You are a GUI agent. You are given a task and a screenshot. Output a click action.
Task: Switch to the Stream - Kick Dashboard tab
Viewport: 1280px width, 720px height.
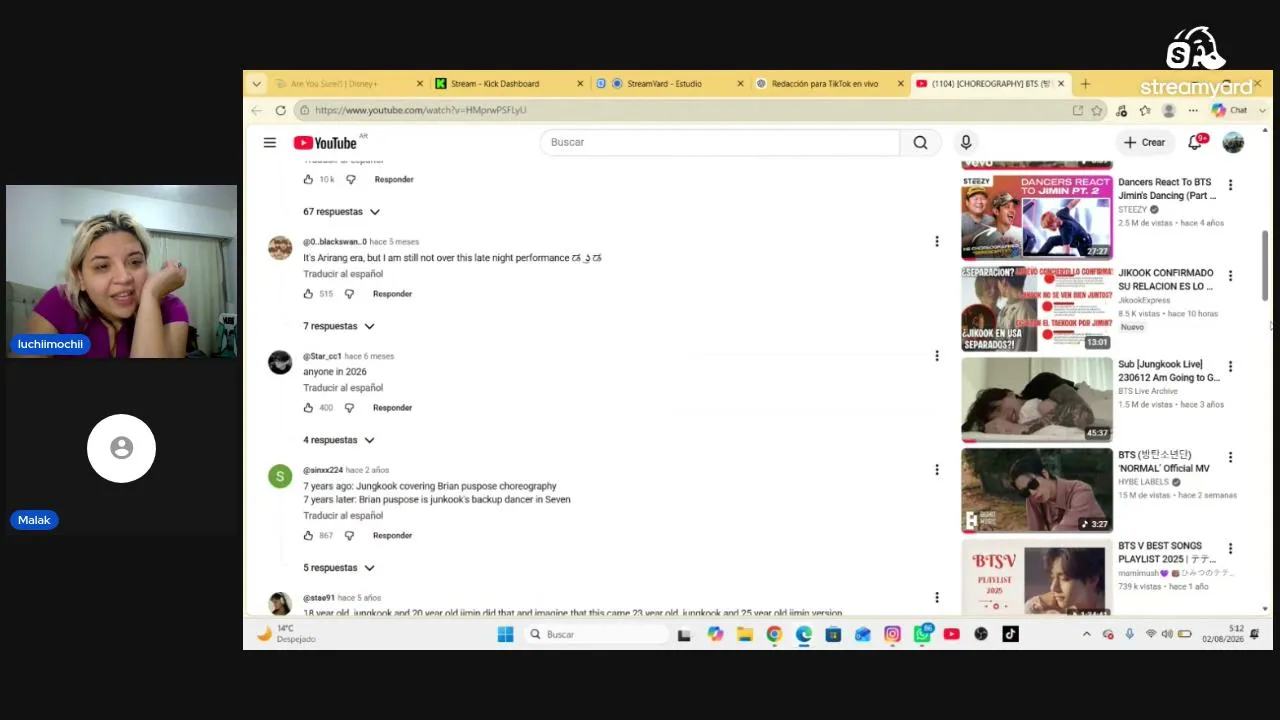[x=508, y=84]
